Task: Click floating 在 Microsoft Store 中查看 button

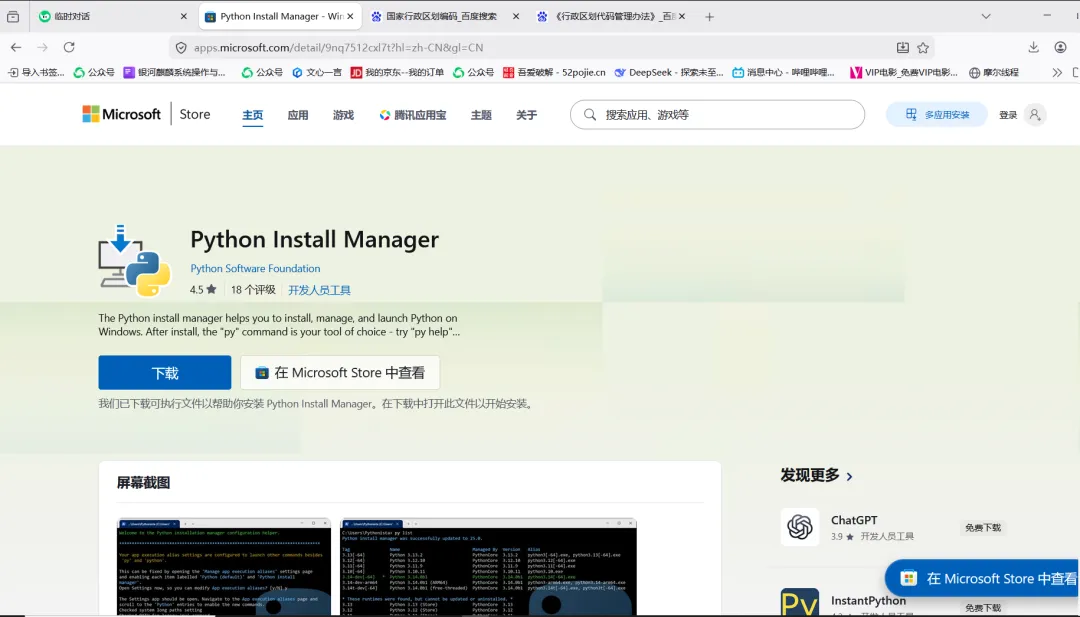Action: 982,578
